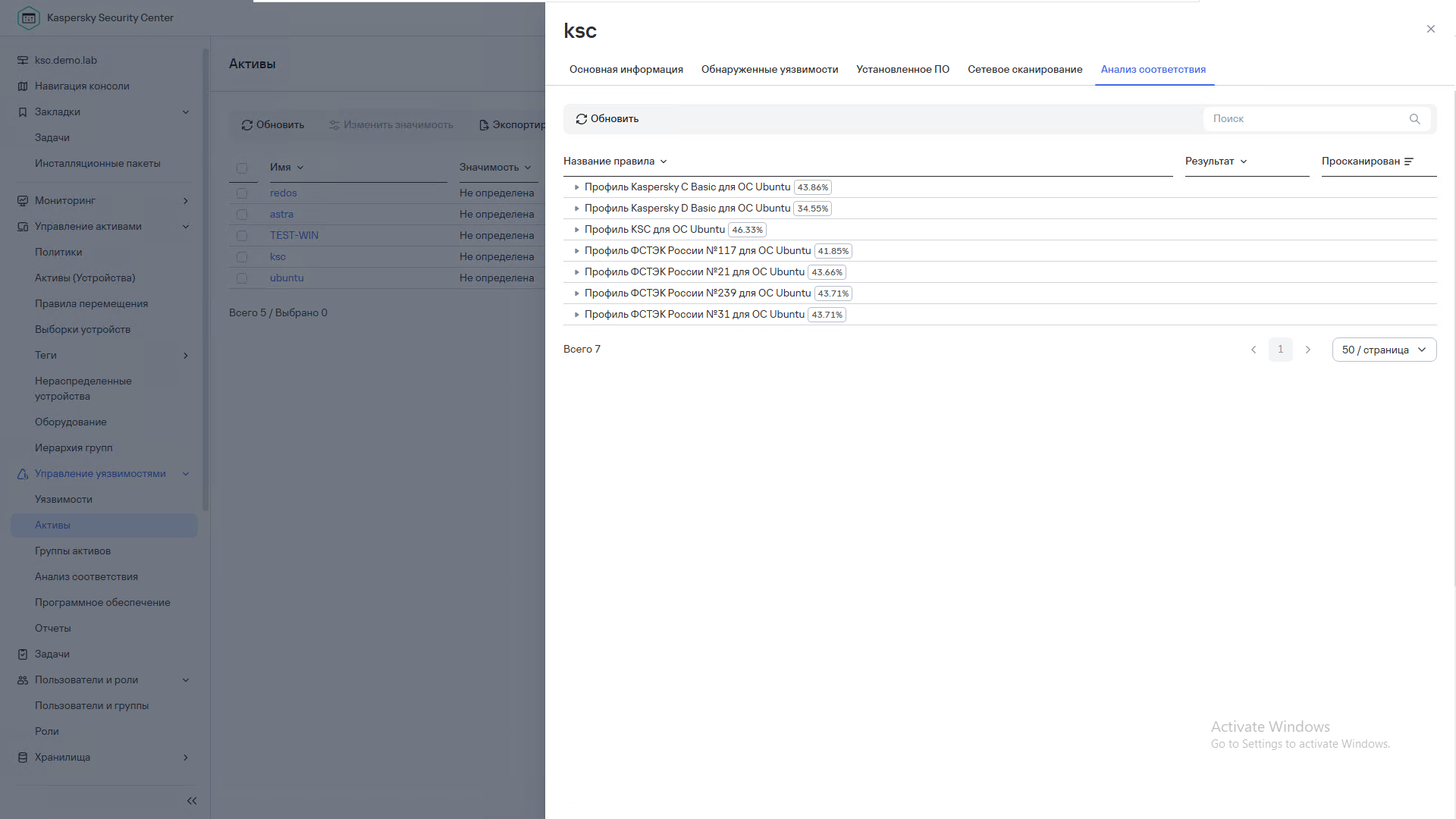Open Уязвимости in the sidebar
This screenshot has width=1456, height=819.
click(64, 500)
